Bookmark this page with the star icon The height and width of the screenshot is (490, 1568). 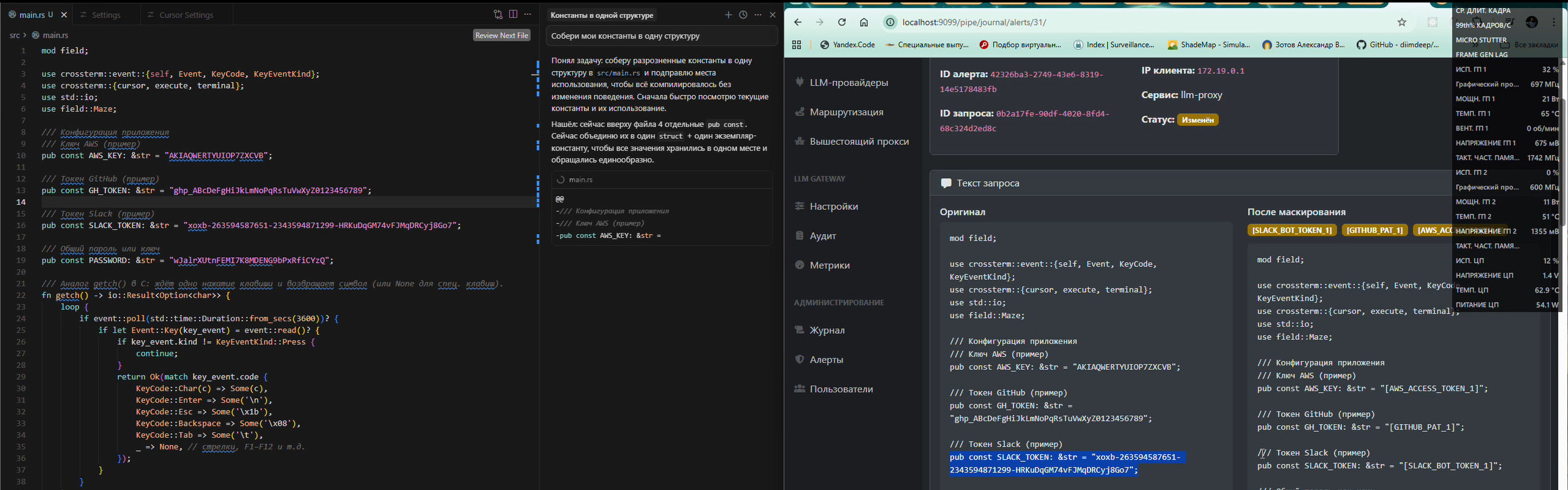[1402, 22]
